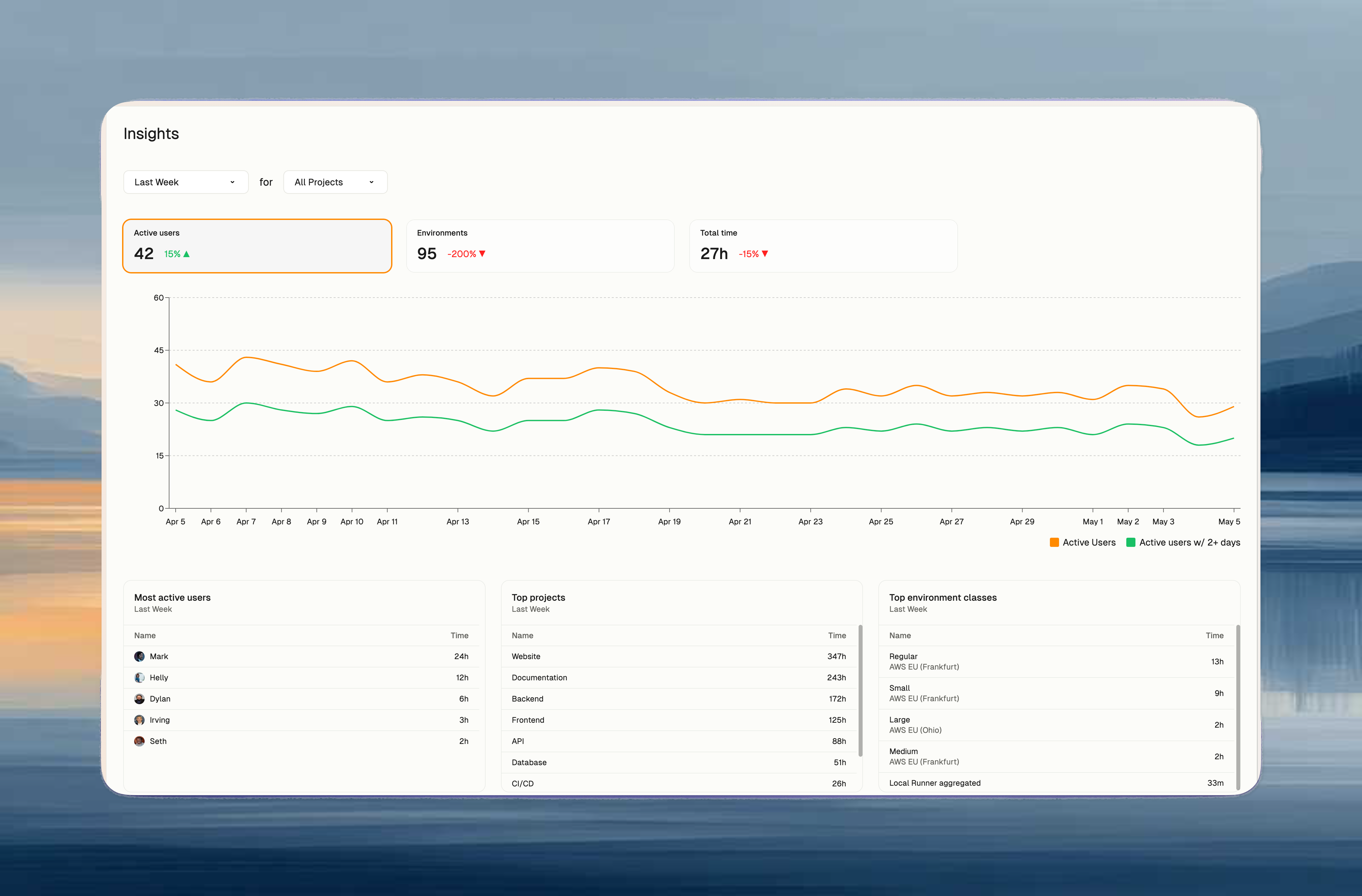Click the orange Active Users legend swatch

1054,542
